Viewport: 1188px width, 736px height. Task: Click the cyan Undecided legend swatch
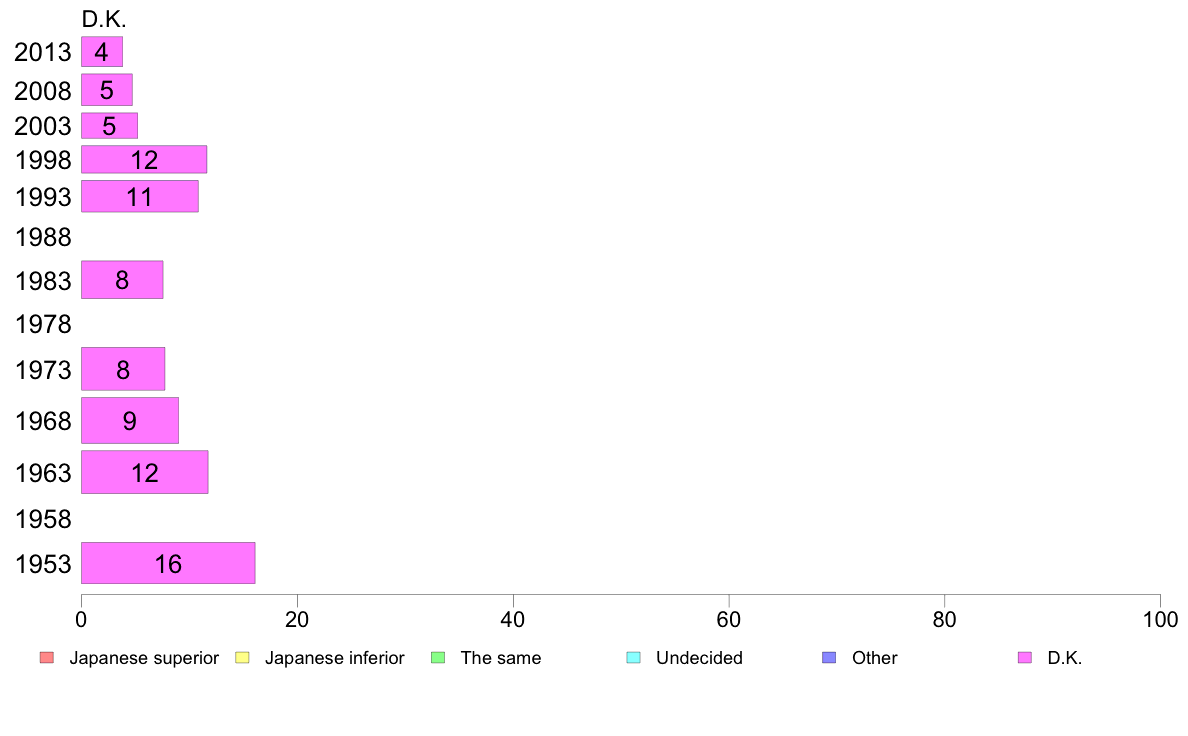pyautogui.click(x=633, y=658)
